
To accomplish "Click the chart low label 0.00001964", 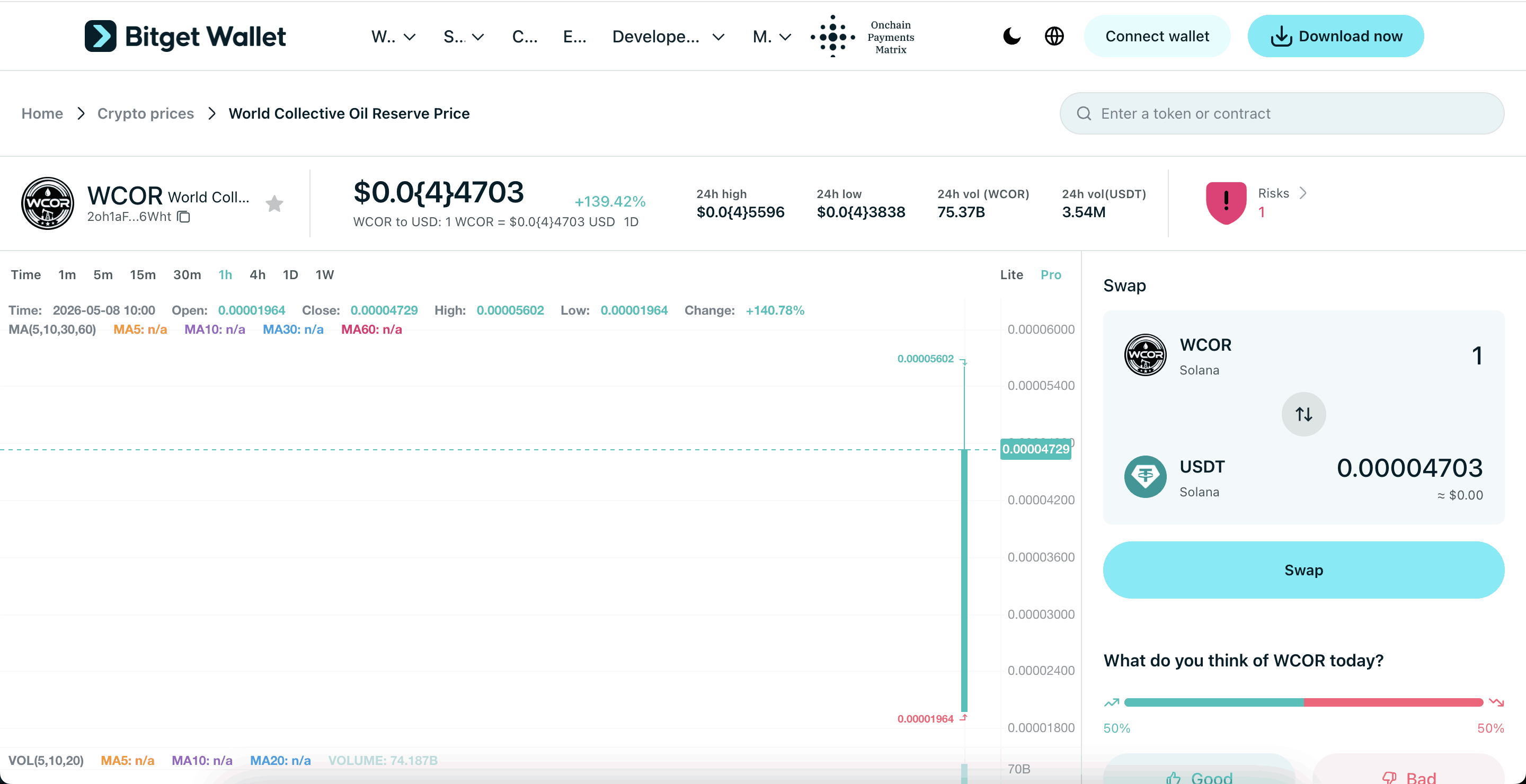I will [x=925, y=719].
